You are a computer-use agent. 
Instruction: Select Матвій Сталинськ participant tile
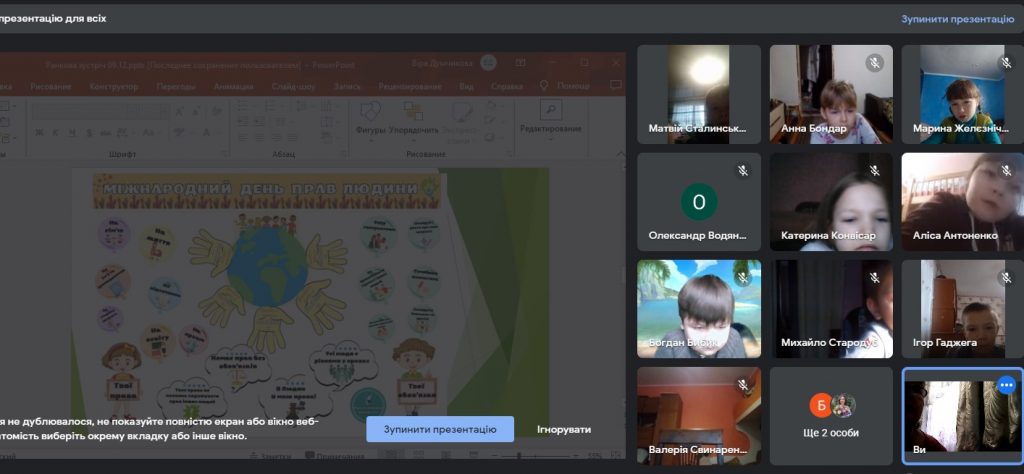(x=699, y=94)
